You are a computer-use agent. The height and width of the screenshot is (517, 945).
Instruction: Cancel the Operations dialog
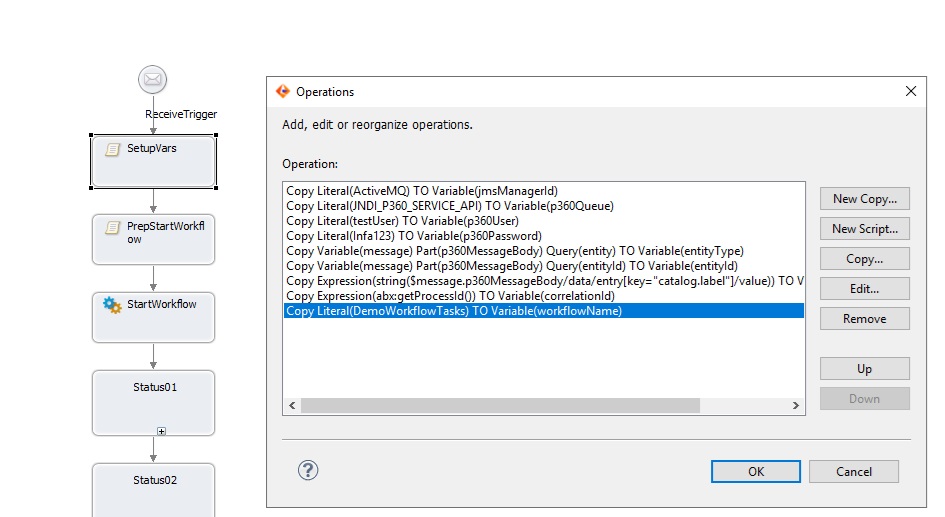click(853, 472)
